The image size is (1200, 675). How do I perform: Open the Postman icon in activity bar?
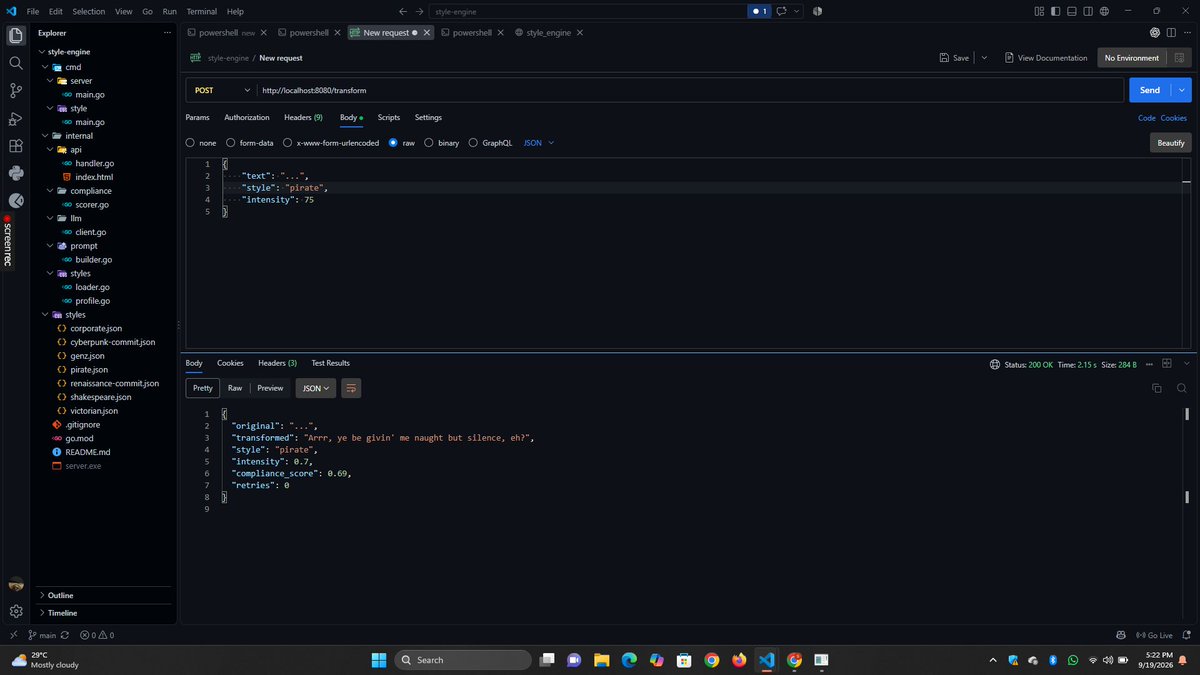coord(16,200)
